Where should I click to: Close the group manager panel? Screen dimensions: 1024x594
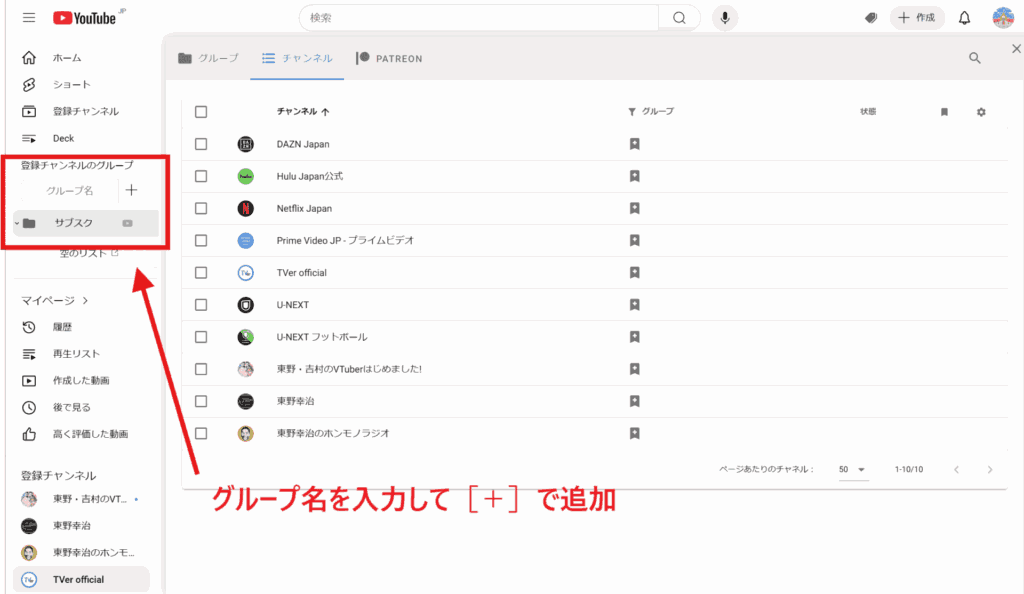click(1016, 49)
